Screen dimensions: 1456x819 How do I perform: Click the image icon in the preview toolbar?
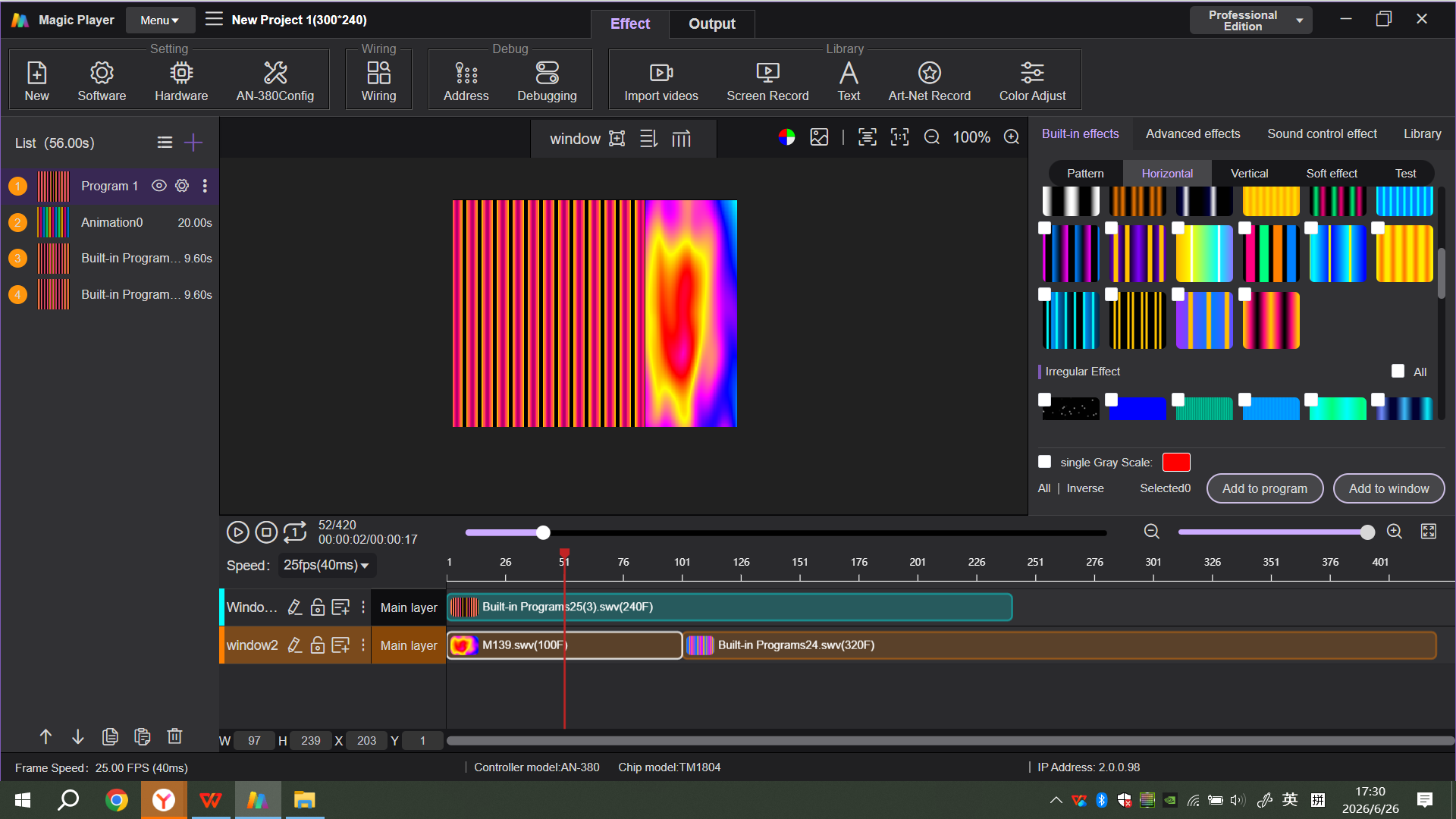pyautogui.click(x=819, y=137)
